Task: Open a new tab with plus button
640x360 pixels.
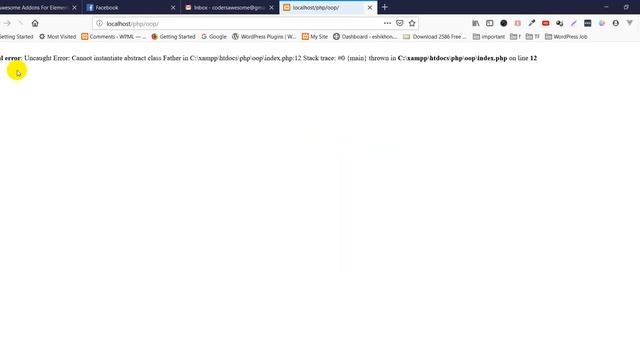Action: [384, 7]
